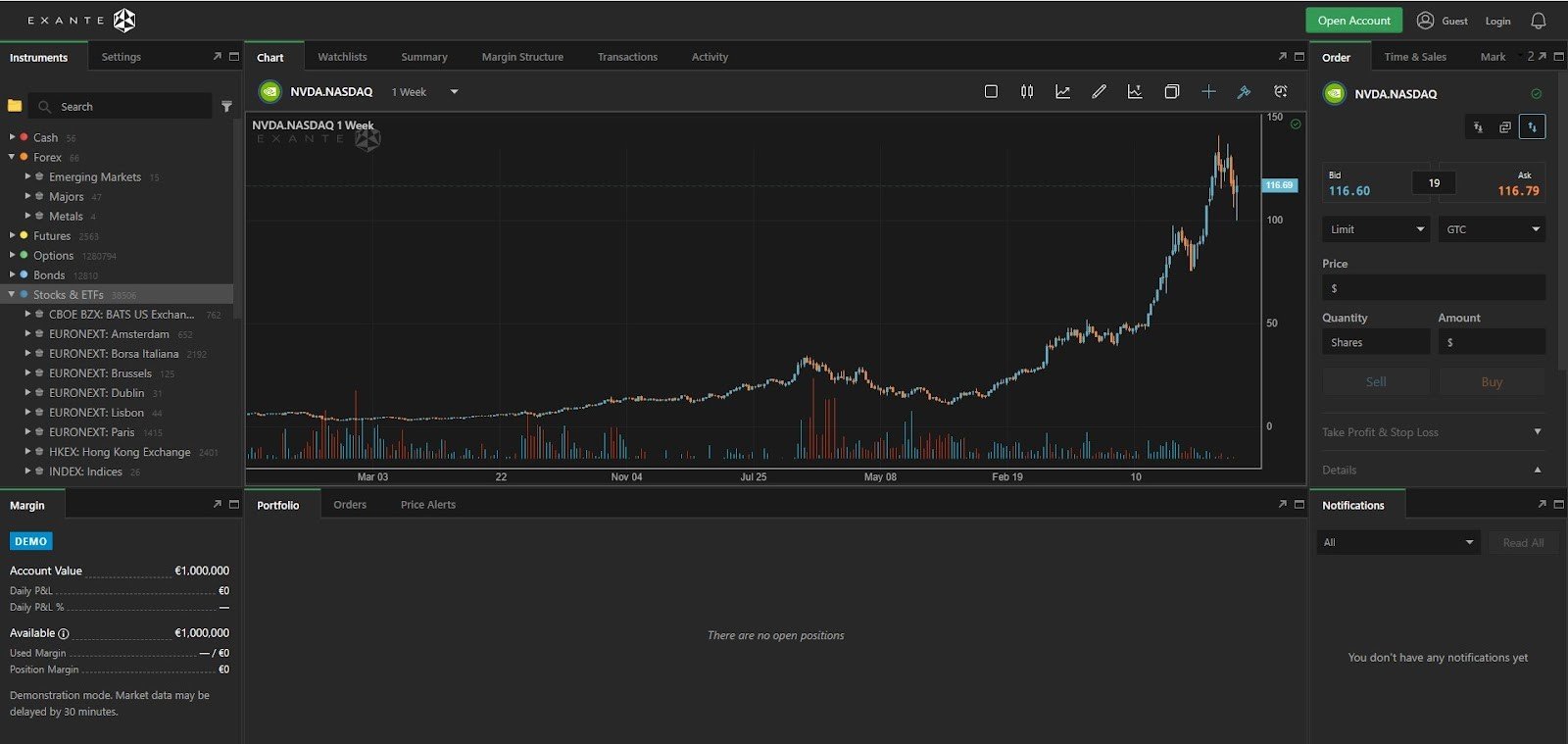Click the notifications bell icon
Screen dimensions: 1568x744
coord(1539,21)
